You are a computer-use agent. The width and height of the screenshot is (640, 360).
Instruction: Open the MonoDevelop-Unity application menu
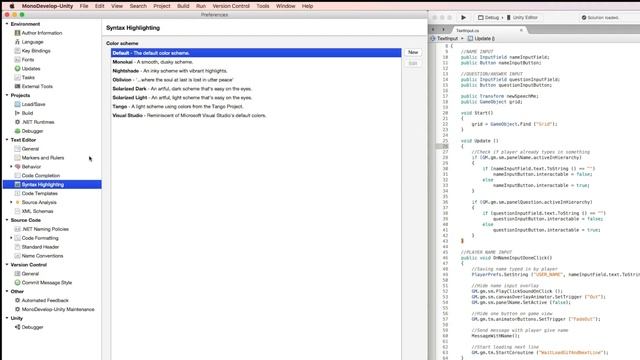(x=47, y=6)
